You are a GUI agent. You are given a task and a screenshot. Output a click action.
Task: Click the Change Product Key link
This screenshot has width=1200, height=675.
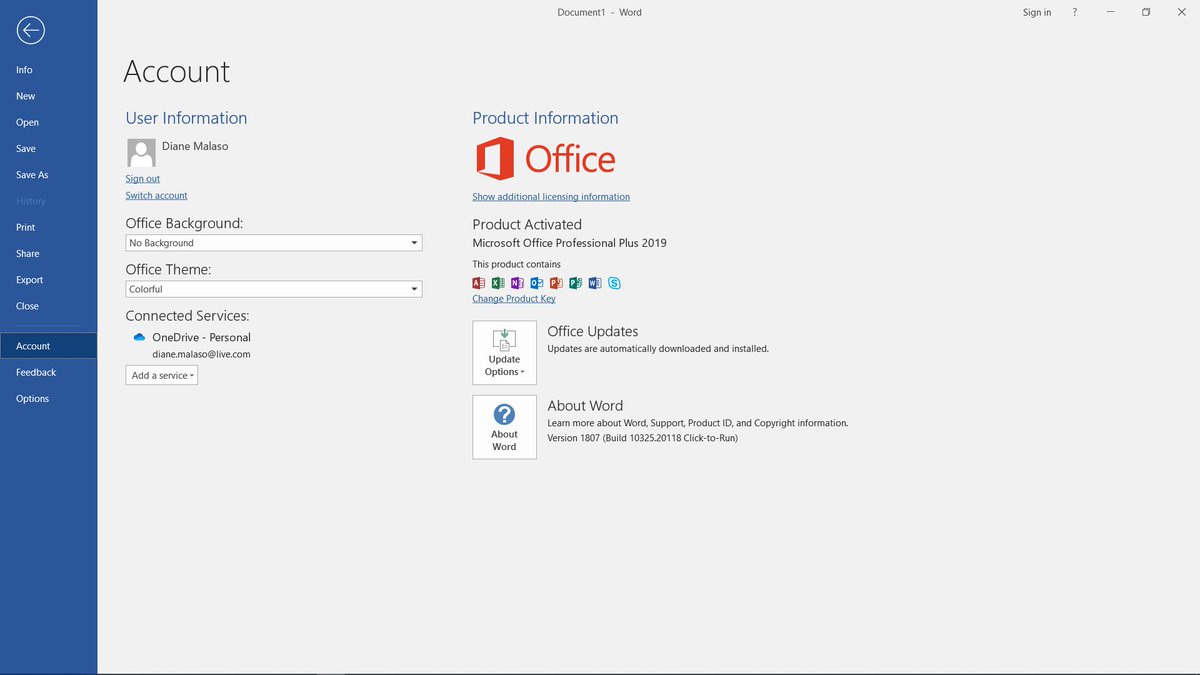(514, 299)
